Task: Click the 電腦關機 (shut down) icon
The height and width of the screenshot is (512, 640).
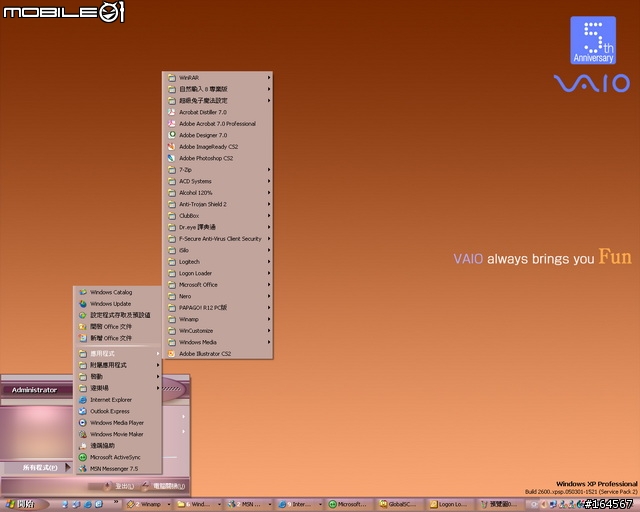Action: [x=145, y=486]
